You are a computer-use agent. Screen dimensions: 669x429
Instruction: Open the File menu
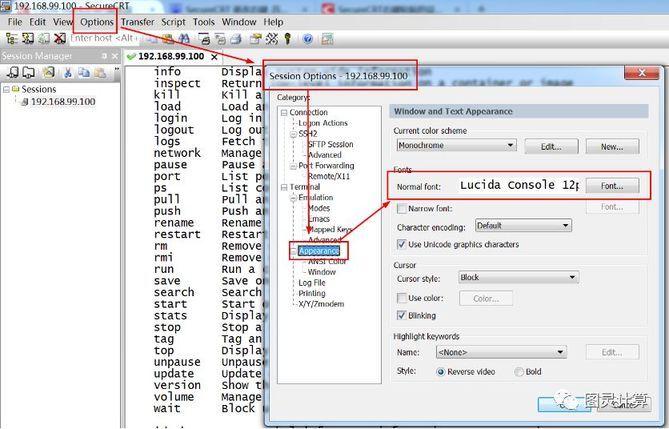(15, 22)
